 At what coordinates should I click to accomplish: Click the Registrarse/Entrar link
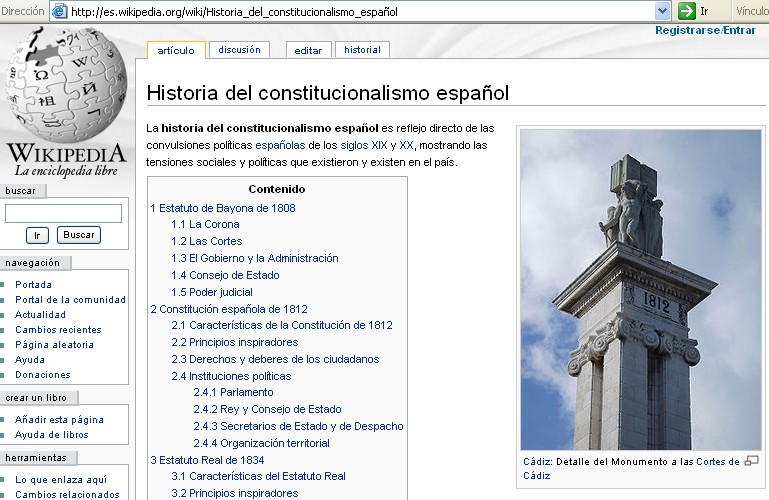point(705,30)
